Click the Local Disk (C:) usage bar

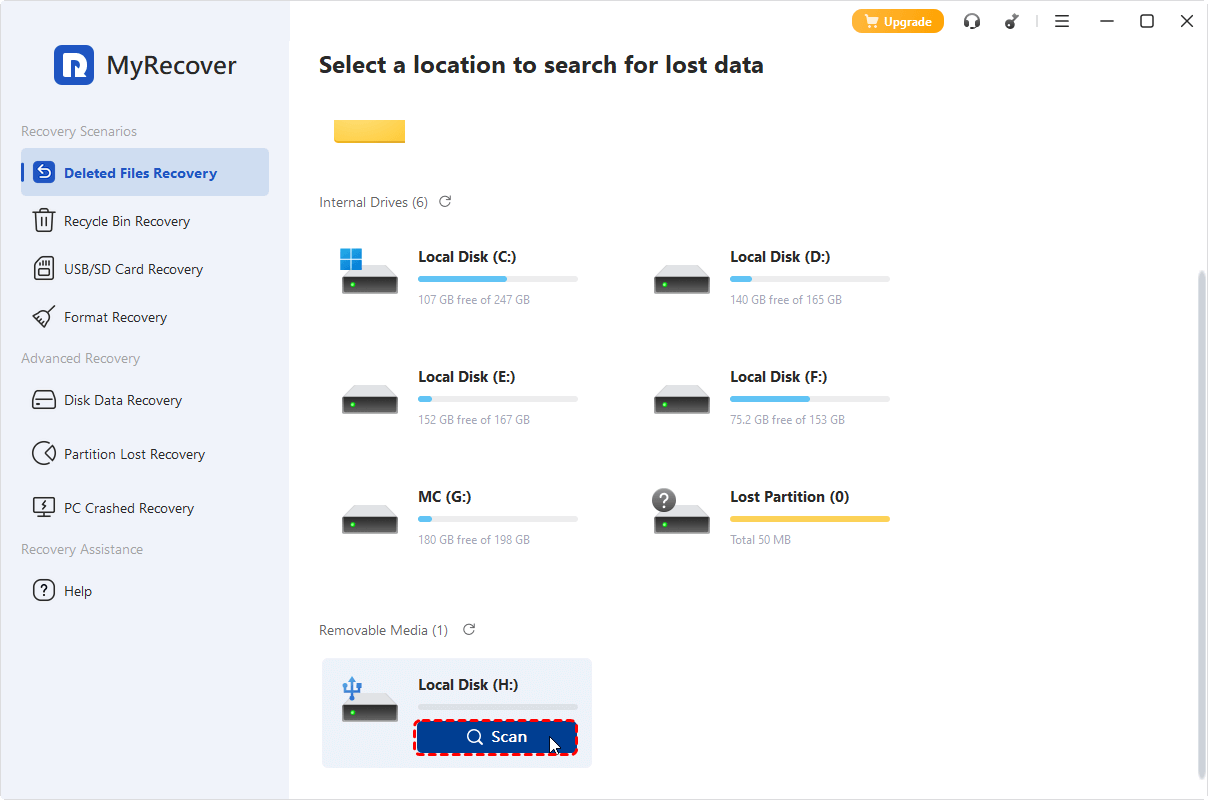(498, 279)
